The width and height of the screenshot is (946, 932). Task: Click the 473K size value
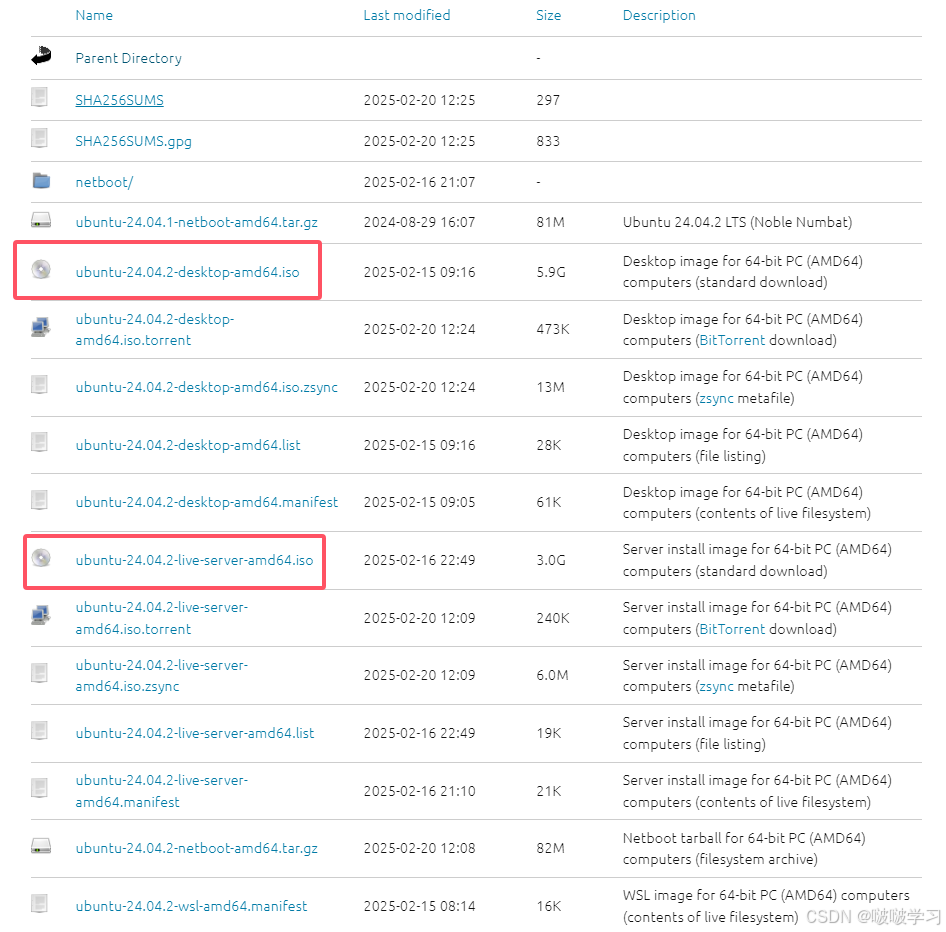553,329
